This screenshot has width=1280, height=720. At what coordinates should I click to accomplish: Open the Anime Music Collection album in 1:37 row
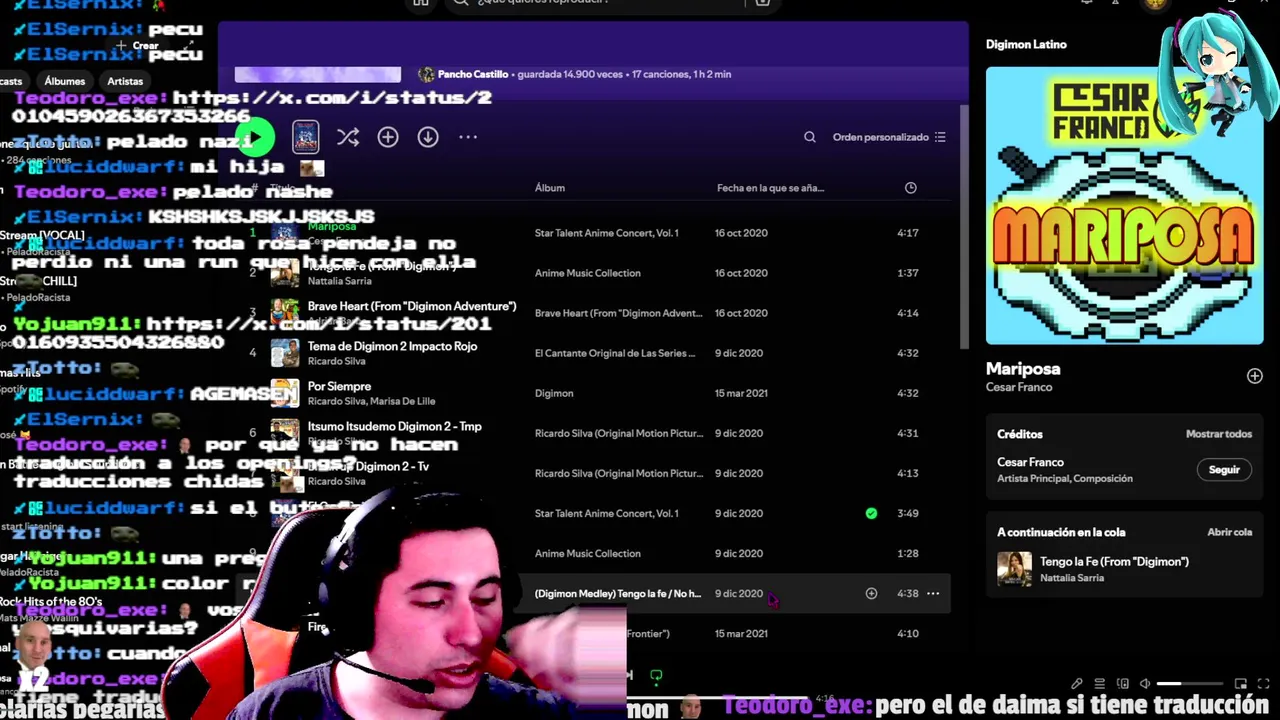[x=587, y=273]
